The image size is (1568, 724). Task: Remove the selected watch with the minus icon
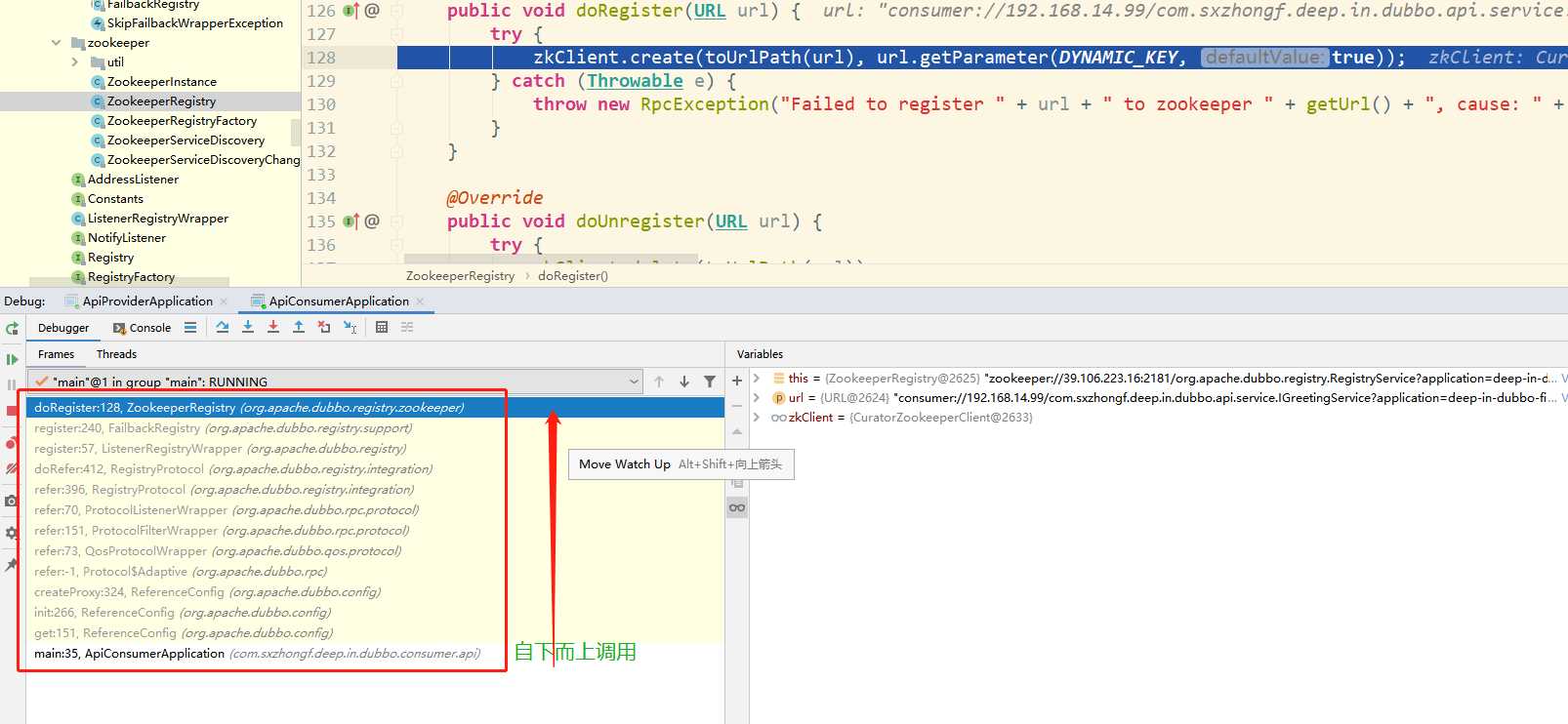(x=737, y=405)
